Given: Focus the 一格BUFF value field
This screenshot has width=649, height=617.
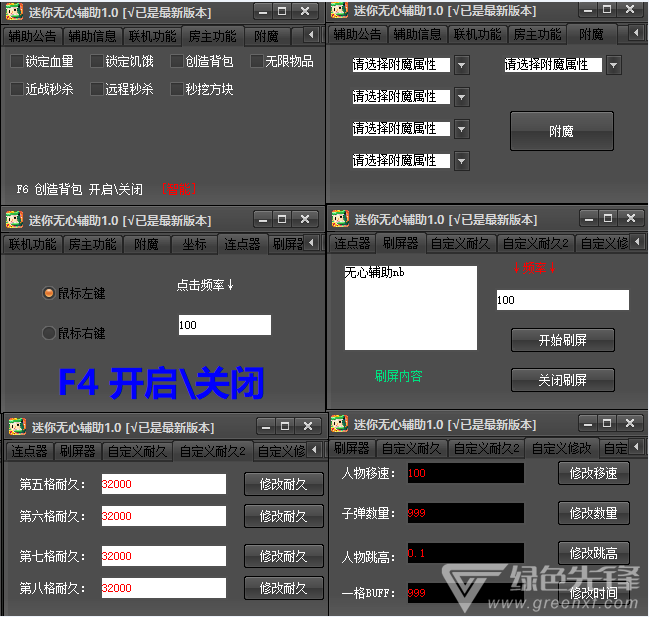Looking at the screenshot, I should coord(466,593).
